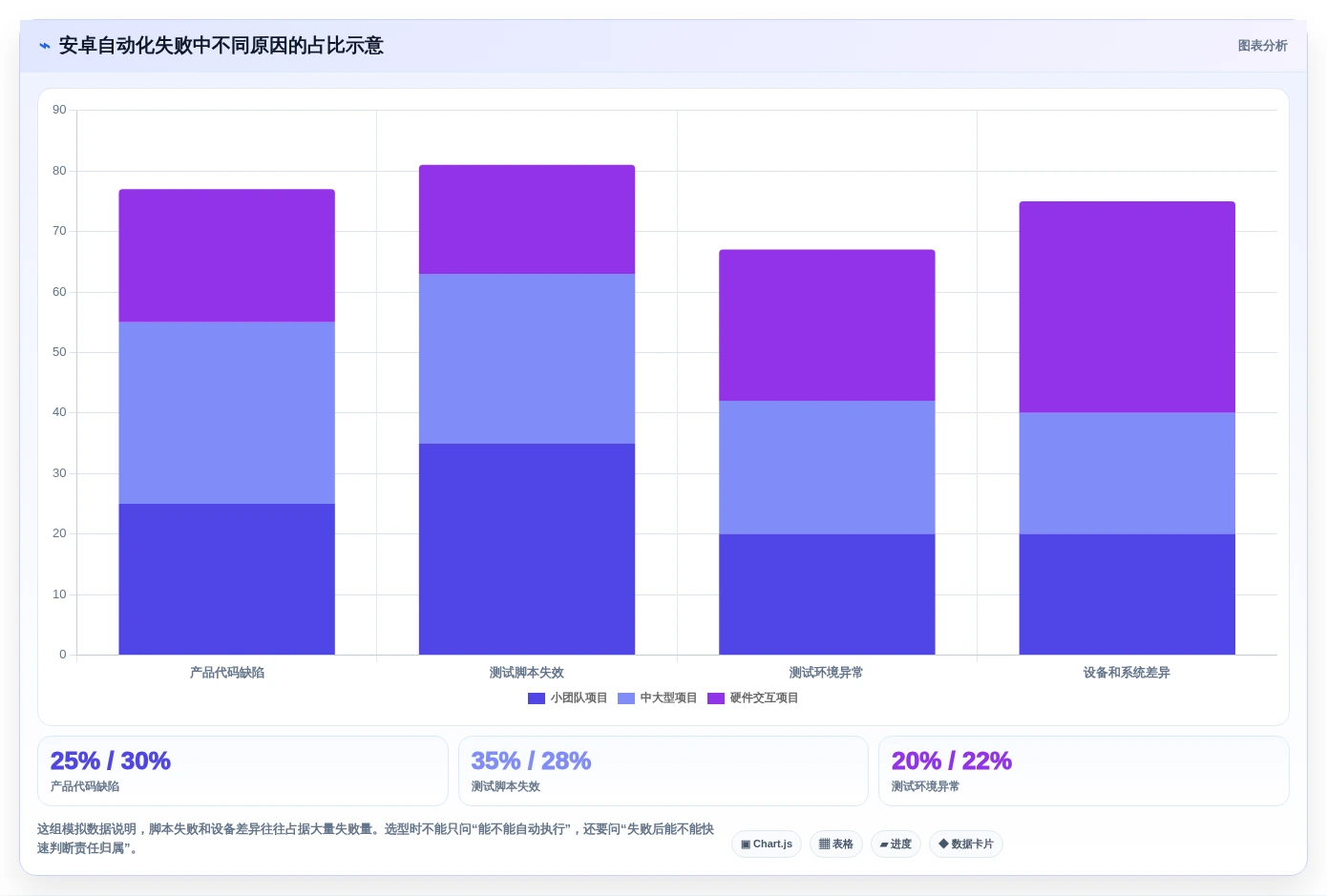Click the purple segment of 设备和系统差异 bar
The width and height of the screenshot is (1327, 896).
[1127, 307]
